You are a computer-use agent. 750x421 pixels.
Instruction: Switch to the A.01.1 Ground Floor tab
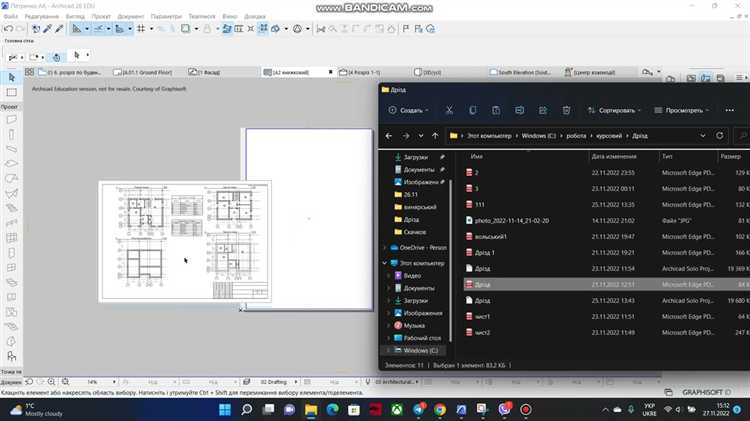pos(143,72)
